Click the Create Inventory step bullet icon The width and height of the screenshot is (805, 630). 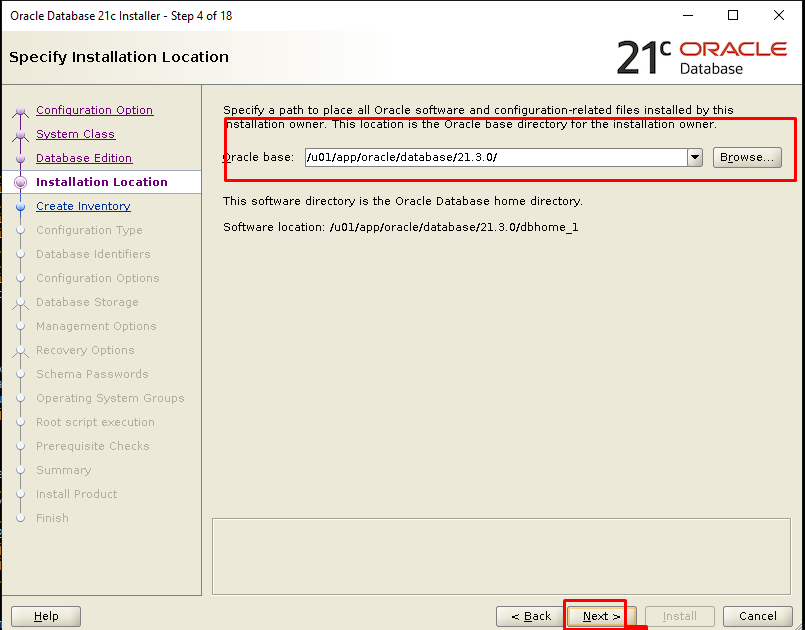point(21,206)
